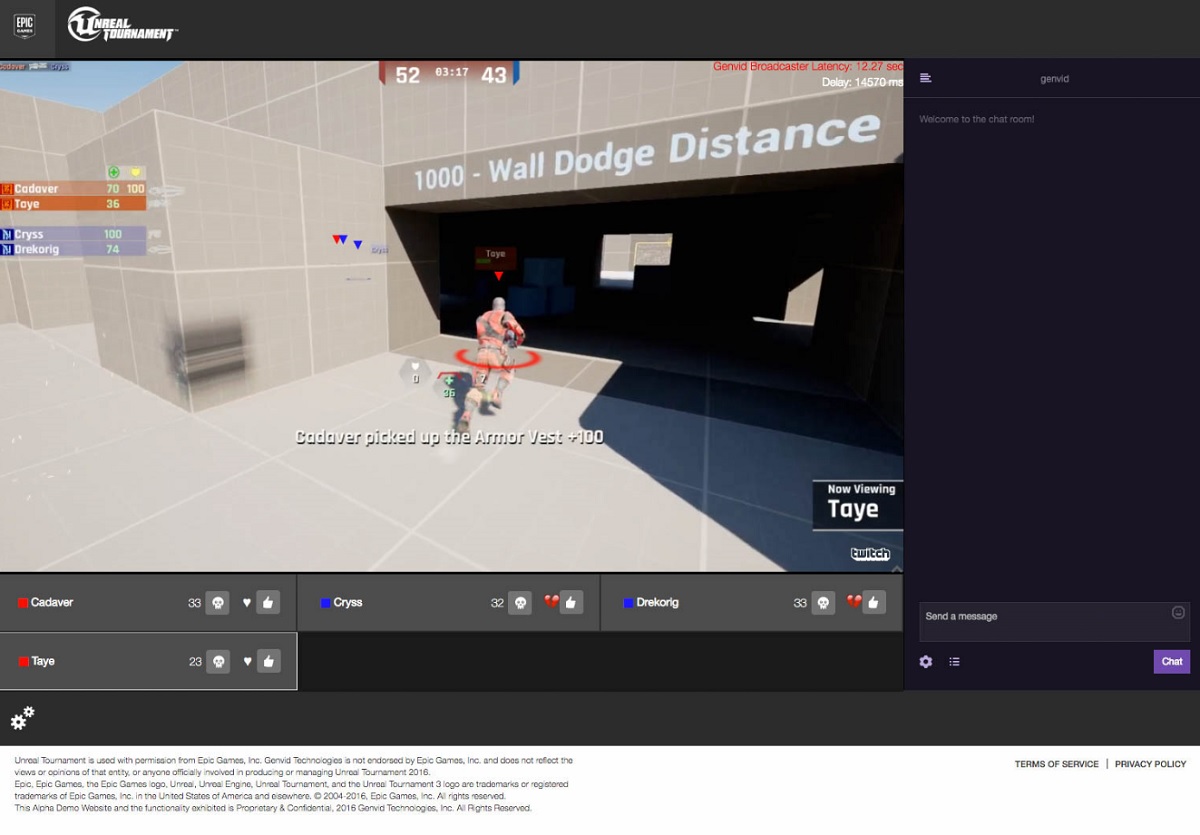Click thumbs-up button for Taye

coord(268,661)
